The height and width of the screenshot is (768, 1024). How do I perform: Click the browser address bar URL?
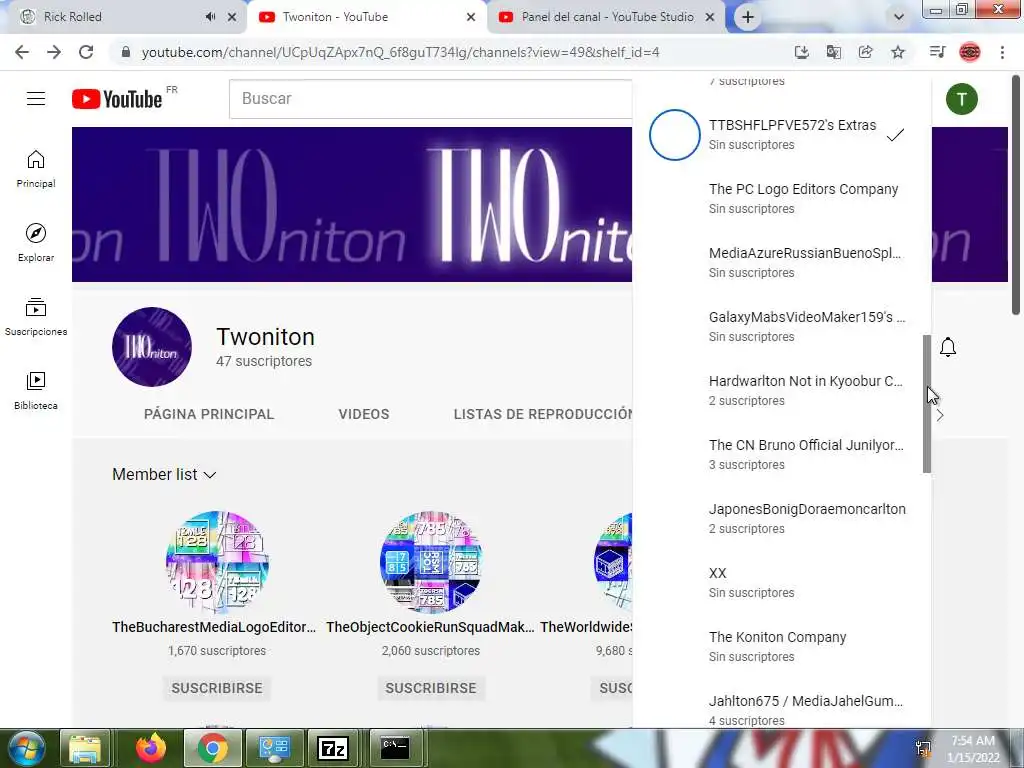click(400, 52)
